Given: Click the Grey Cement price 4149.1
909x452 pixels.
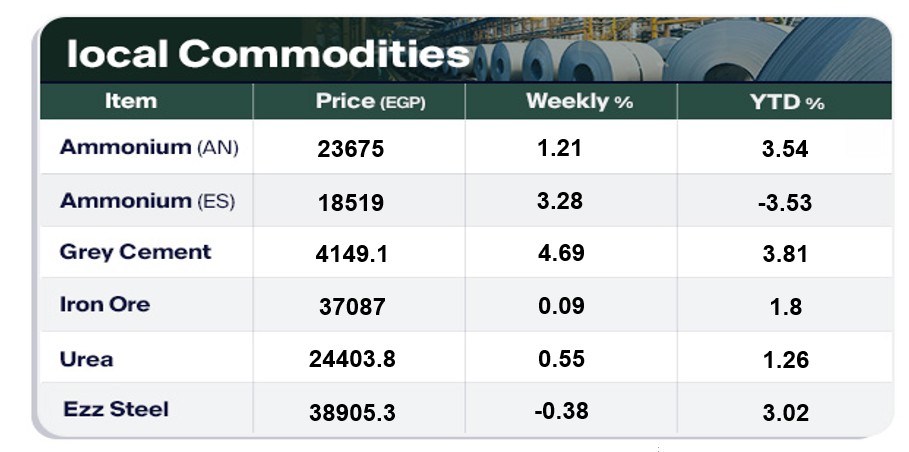Looking at the screenshot, I should click(351, 254).
